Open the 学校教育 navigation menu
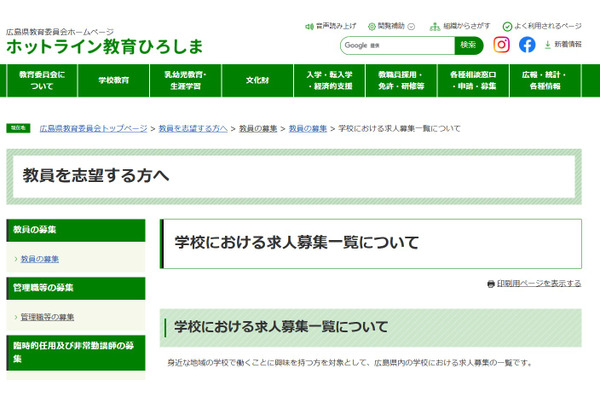The image size is (600, 400). point(114,80)
